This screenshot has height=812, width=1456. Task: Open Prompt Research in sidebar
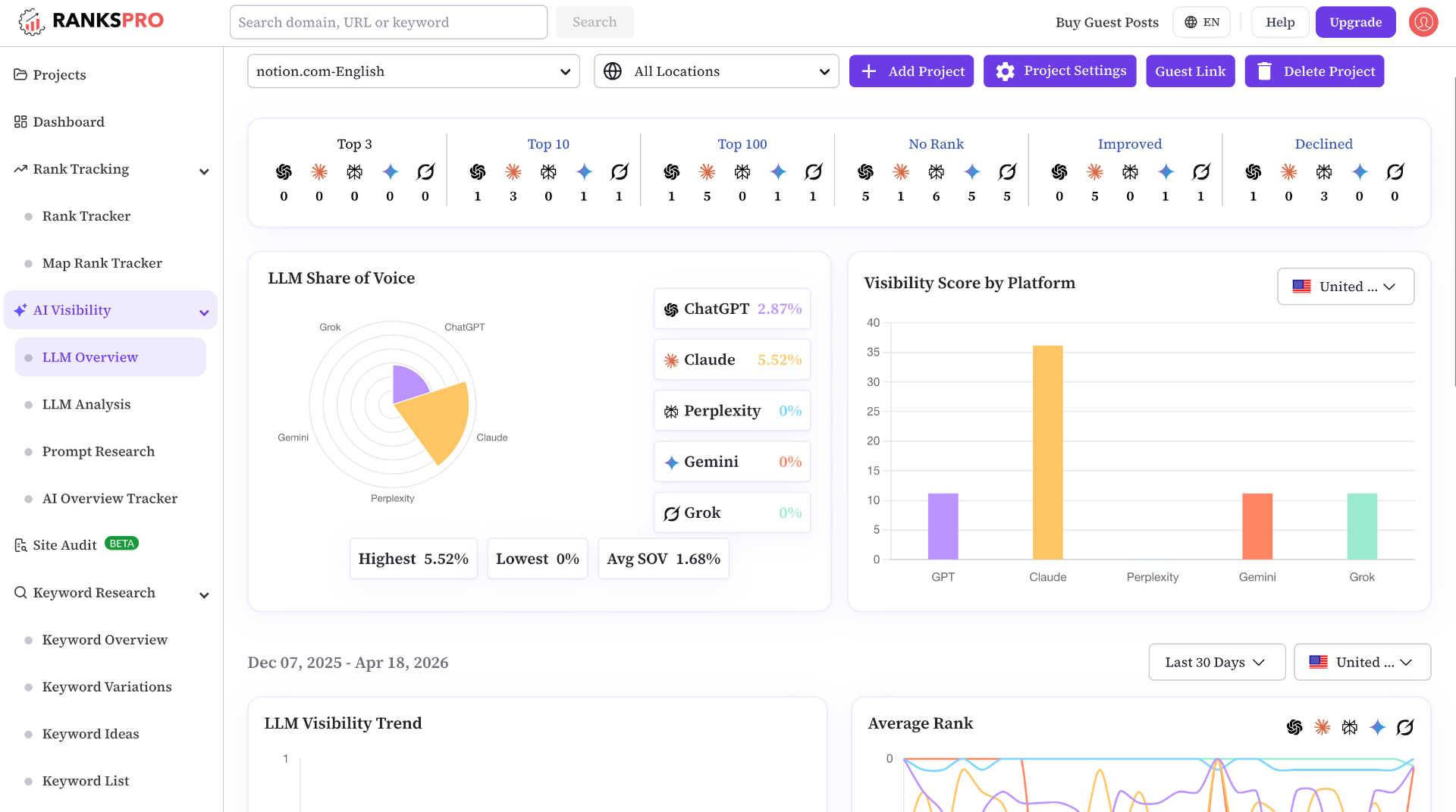(99, 451)
